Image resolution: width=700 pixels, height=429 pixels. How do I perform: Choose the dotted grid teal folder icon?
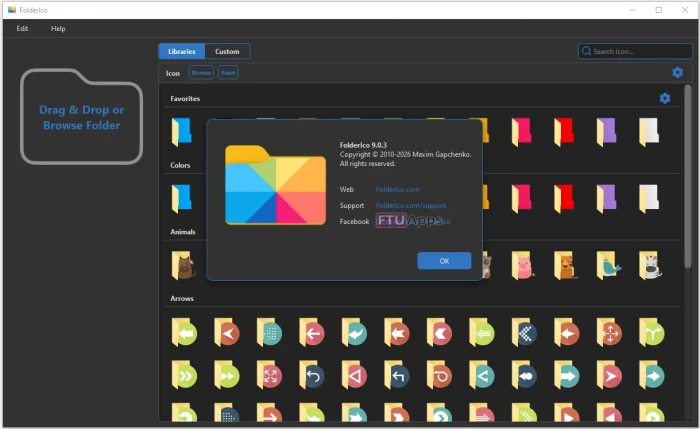(269, 333)
